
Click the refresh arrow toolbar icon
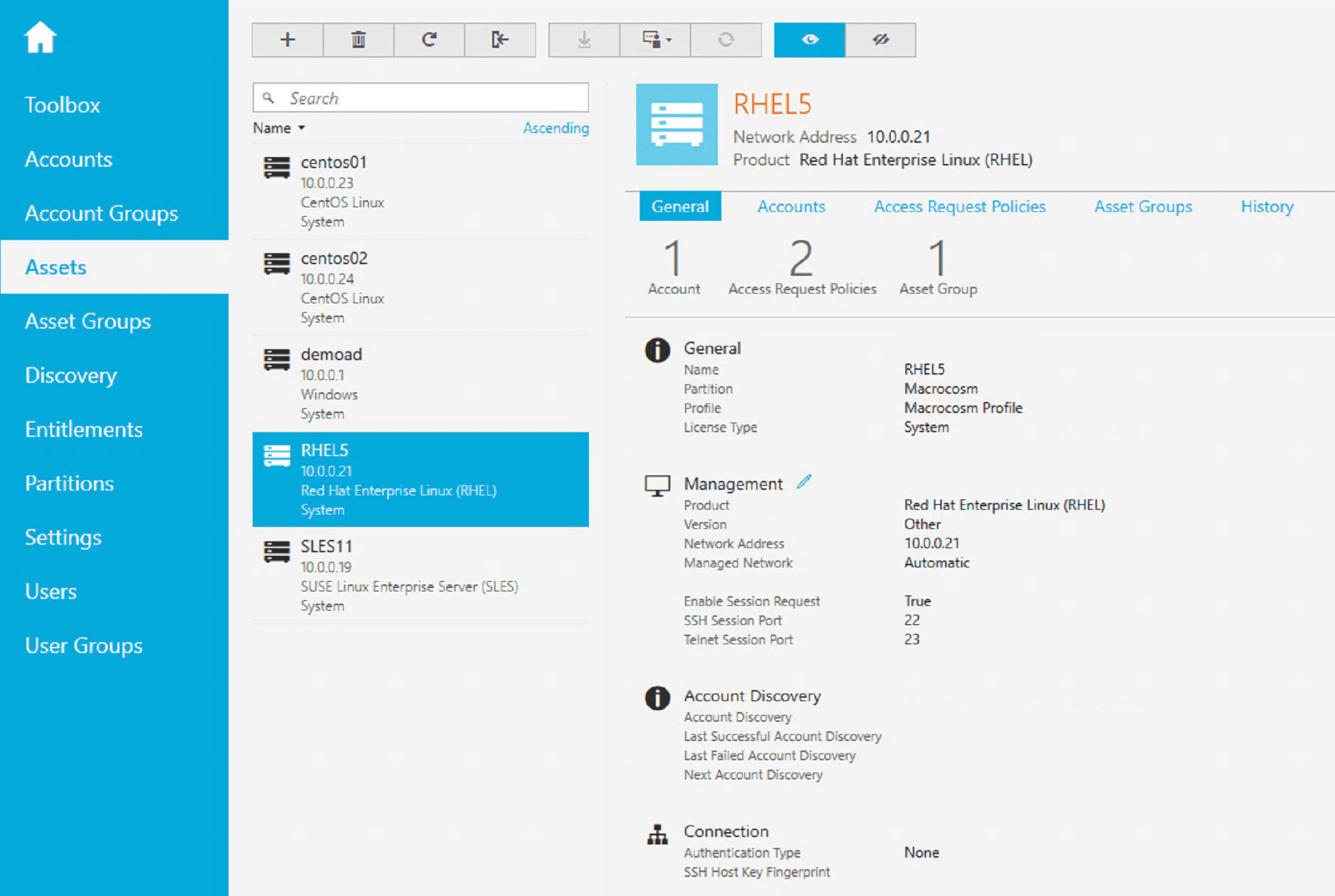click(x=429, y=40)
